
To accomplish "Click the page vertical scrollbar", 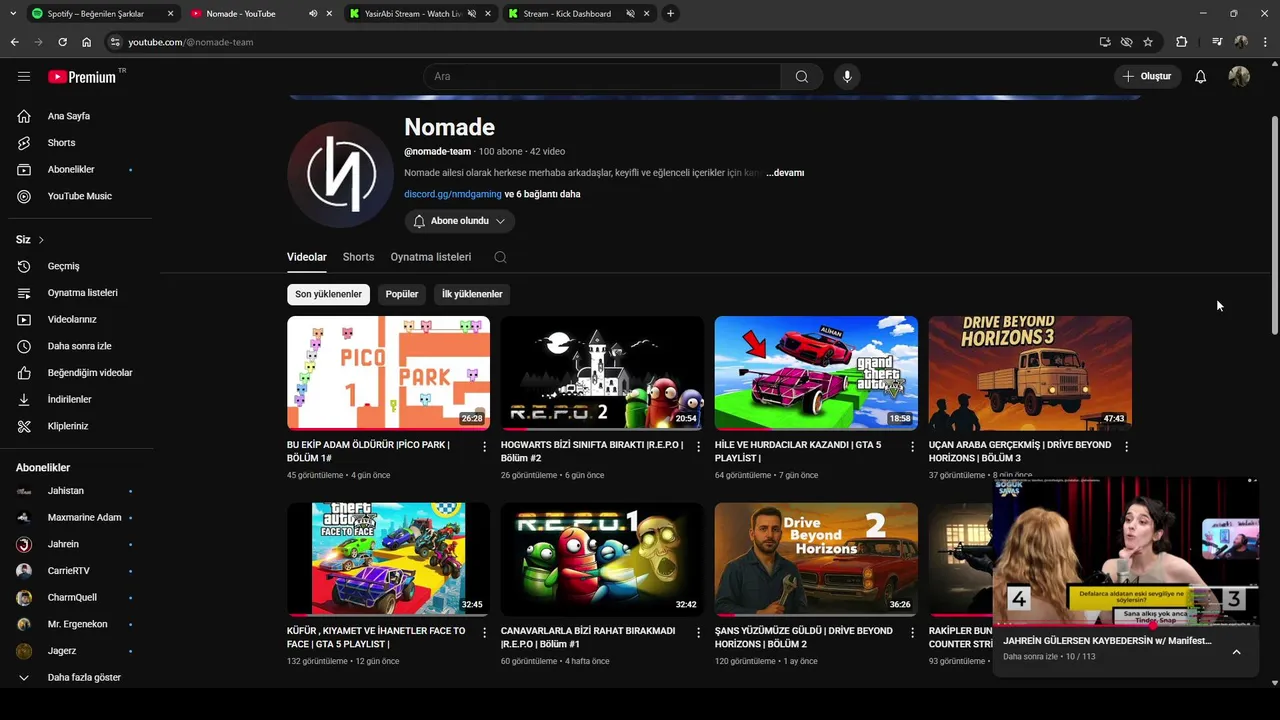I will (x=1274, y=225).
